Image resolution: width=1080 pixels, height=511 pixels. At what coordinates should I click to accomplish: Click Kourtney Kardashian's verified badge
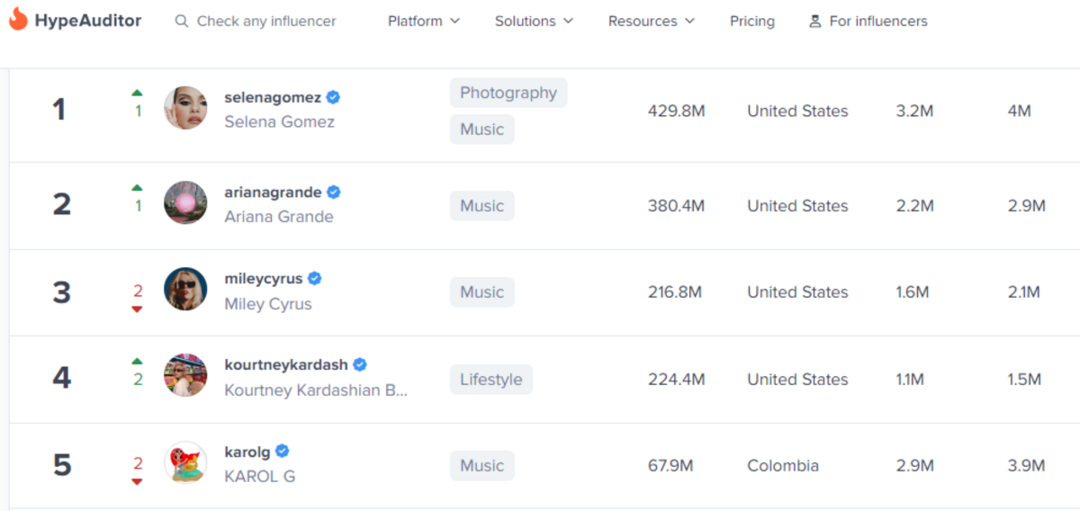point(360,365)
